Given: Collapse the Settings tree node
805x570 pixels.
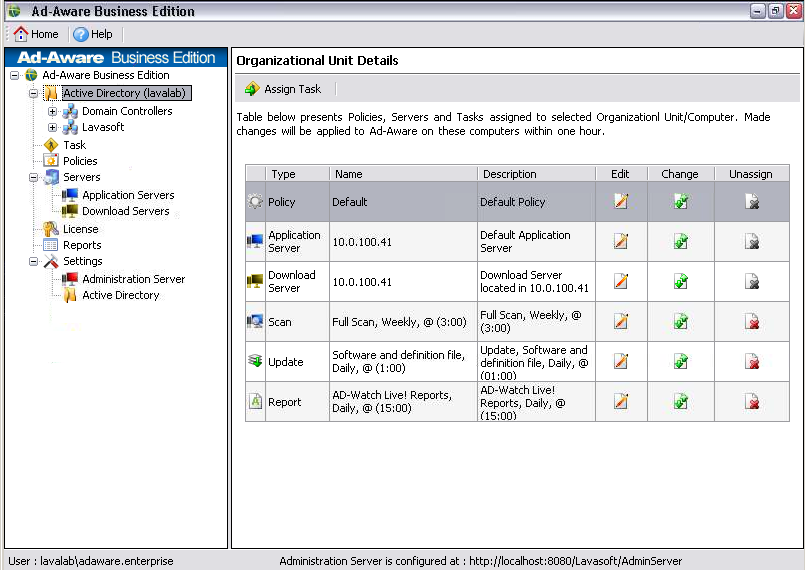Looking at the screenshot, I should point(33,261).
